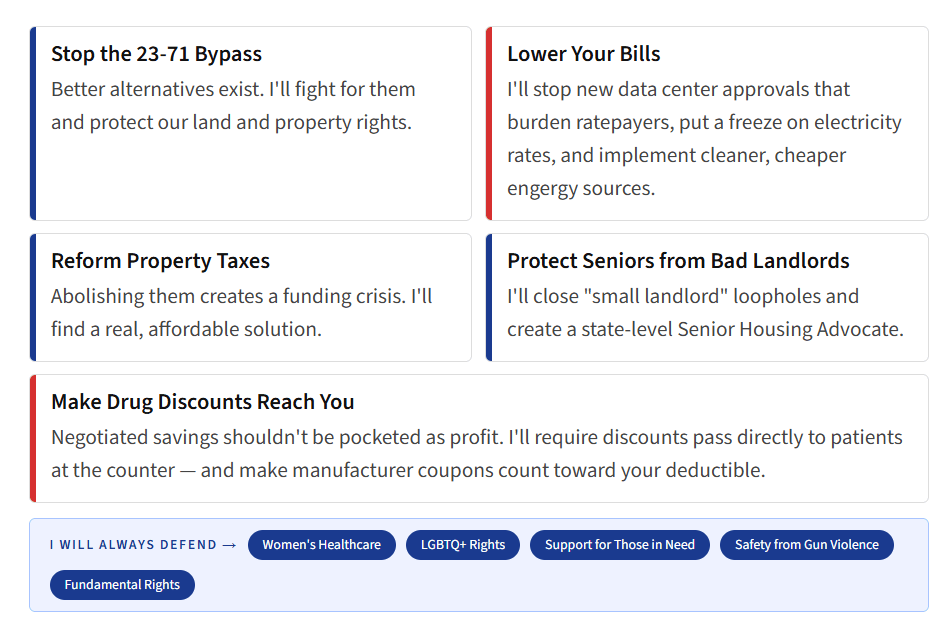
Task: Click red accent bar on Lower Your Bills
Action: click(x=489, y=124)
